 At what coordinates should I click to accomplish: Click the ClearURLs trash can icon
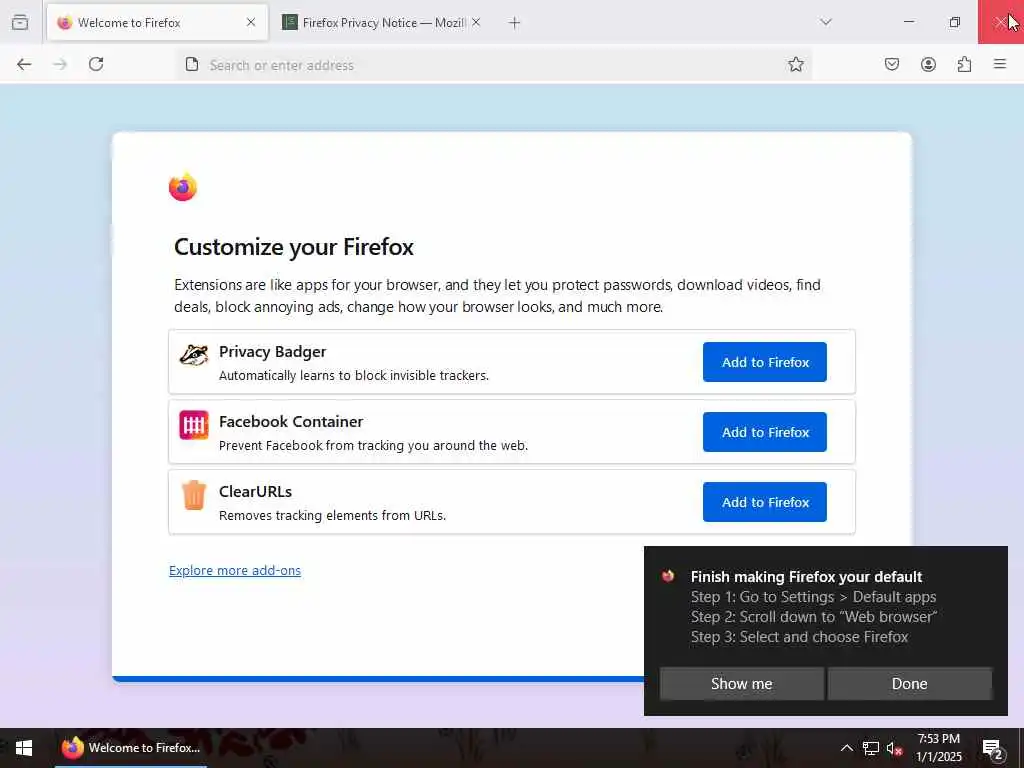click(x=194, y=495)
